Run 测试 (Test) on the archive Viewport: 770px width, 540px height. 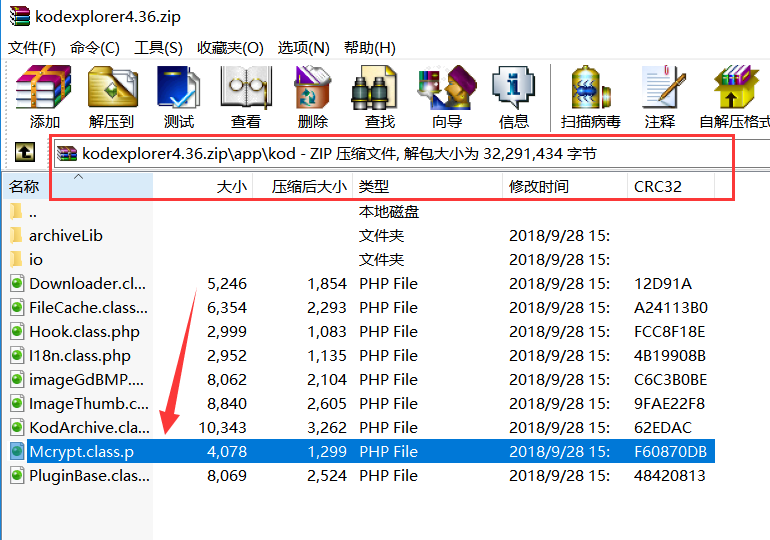[178, 97]
